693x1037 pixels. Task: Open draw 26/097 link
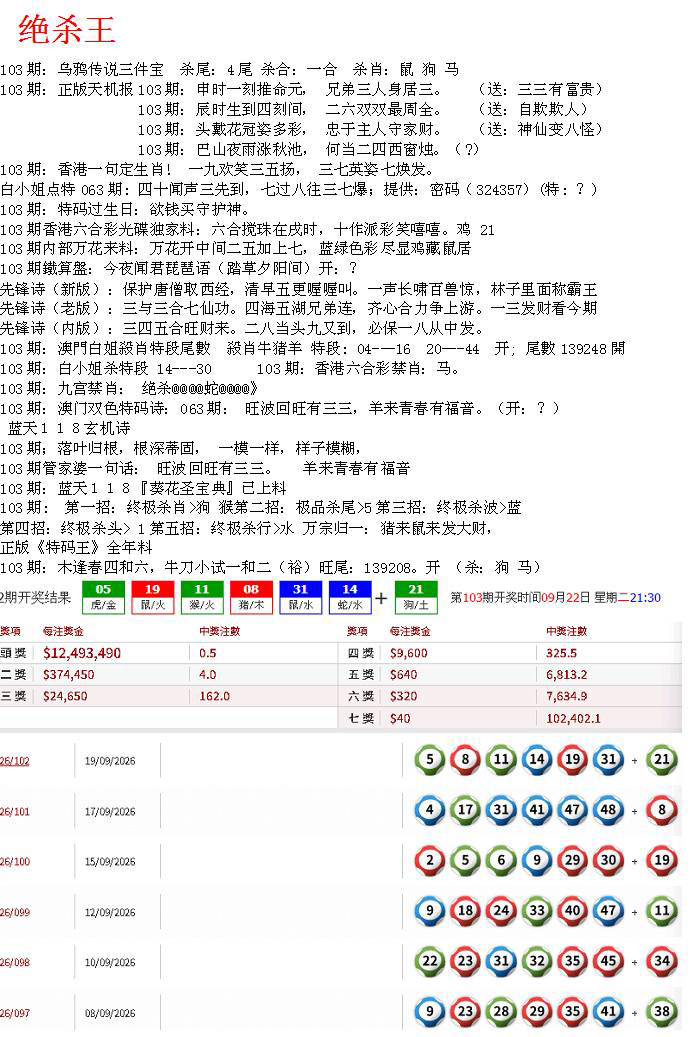(x=15, y=1013)
